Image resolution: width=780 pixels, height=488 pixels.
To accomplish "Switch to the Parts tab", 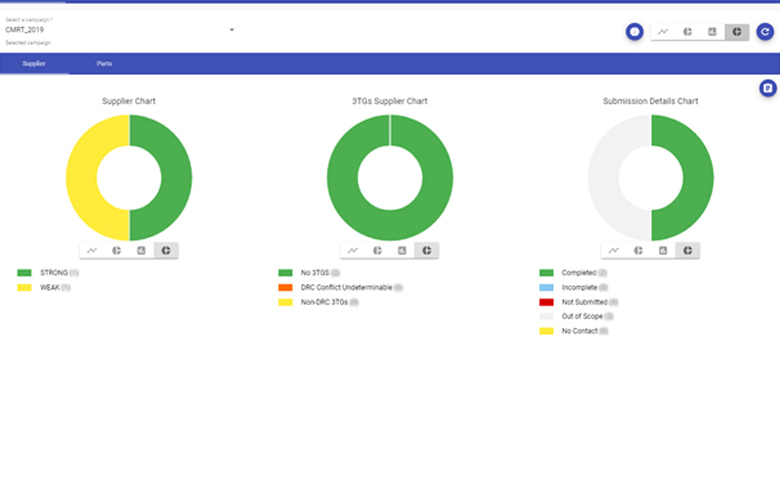I will [104, 64].
